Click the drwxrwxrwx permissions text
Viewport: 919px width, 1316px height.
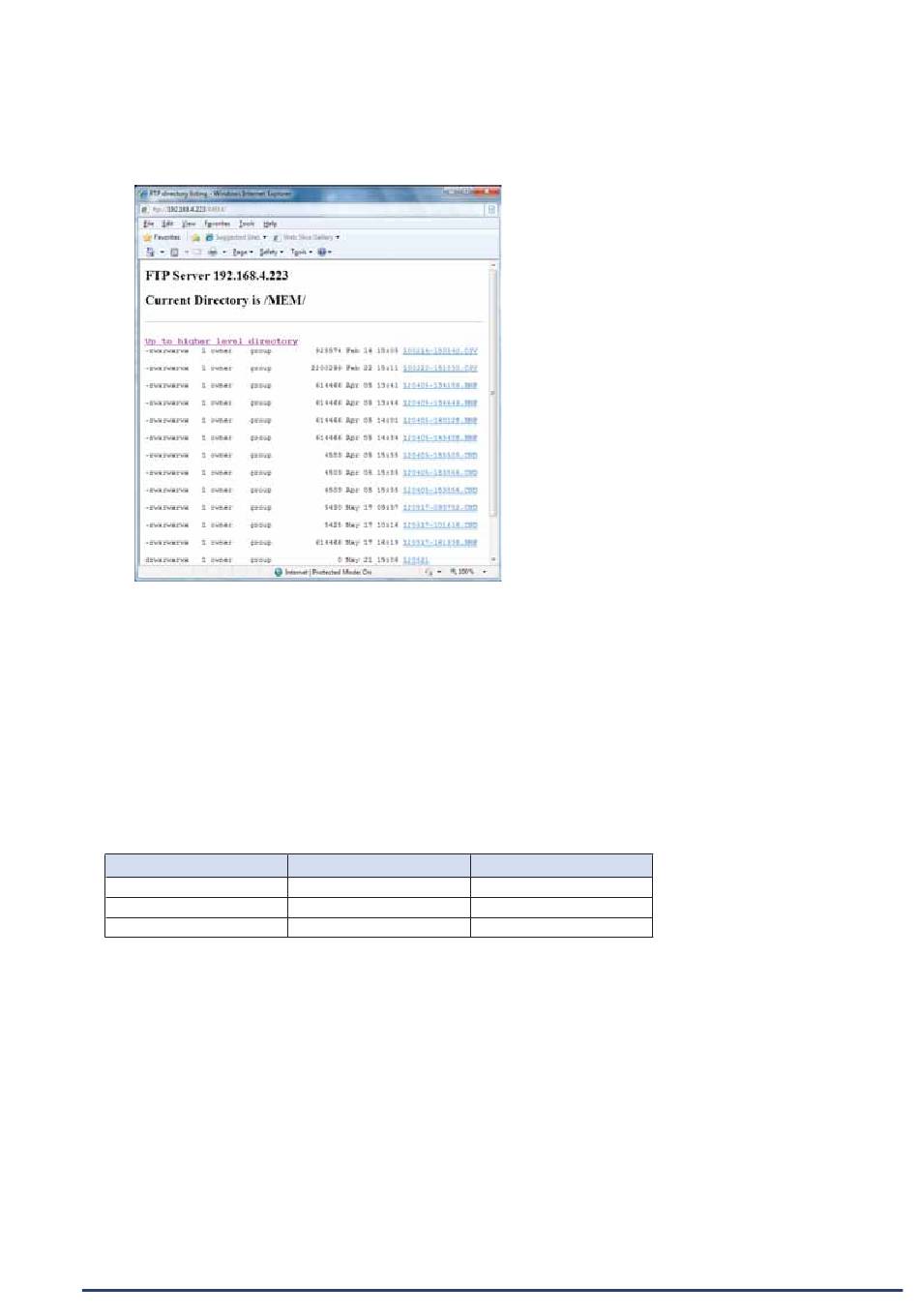pos(167,560)
